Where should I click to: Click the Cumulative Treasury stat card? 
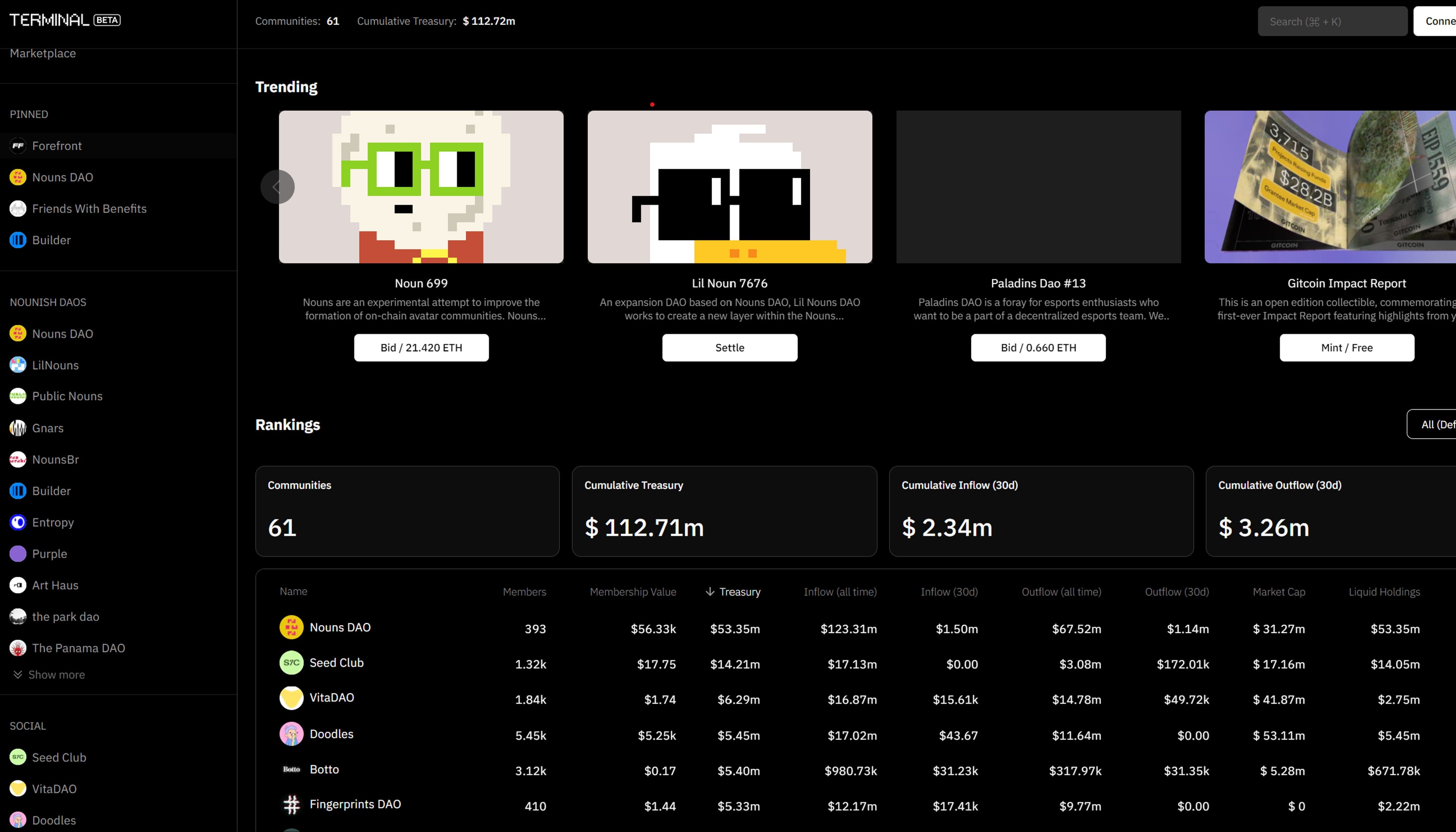[724, 511]
